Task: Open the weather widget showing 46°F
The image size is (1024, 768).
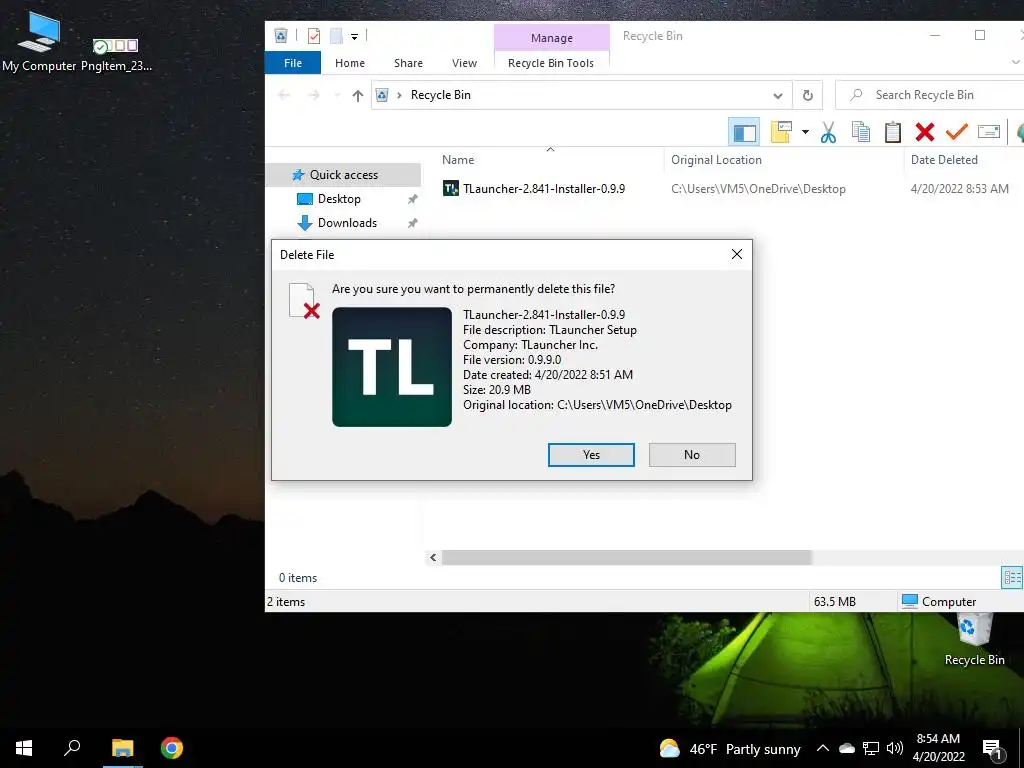Action: [729, 749]
